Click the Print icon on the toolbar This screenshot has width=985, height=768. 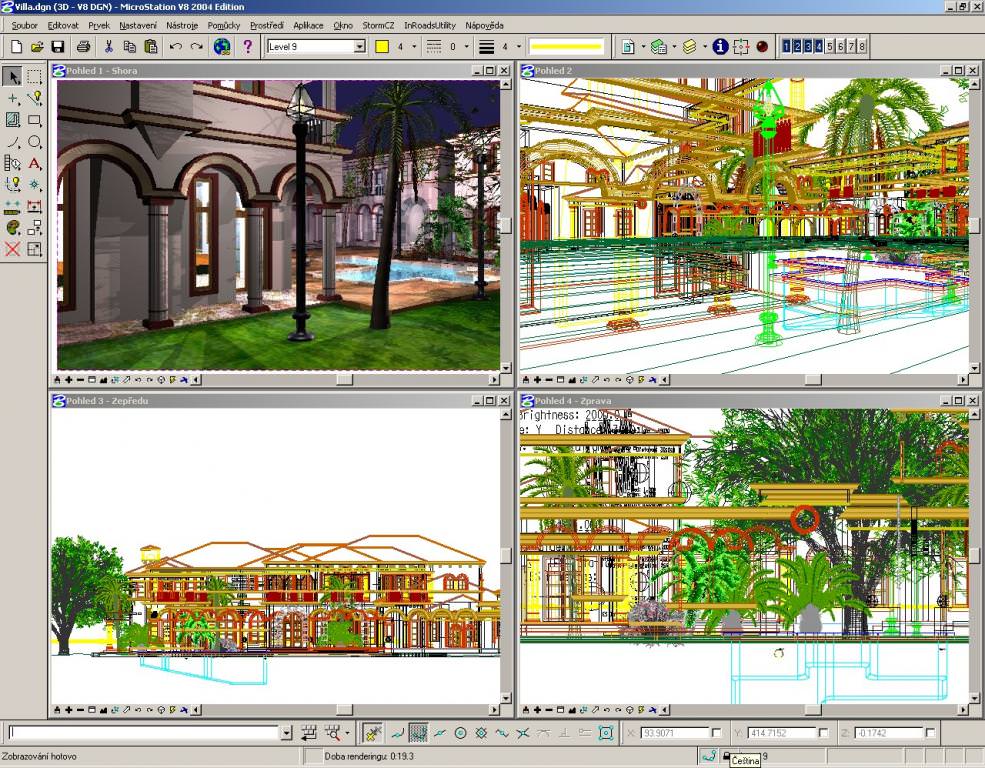point(82,46)
